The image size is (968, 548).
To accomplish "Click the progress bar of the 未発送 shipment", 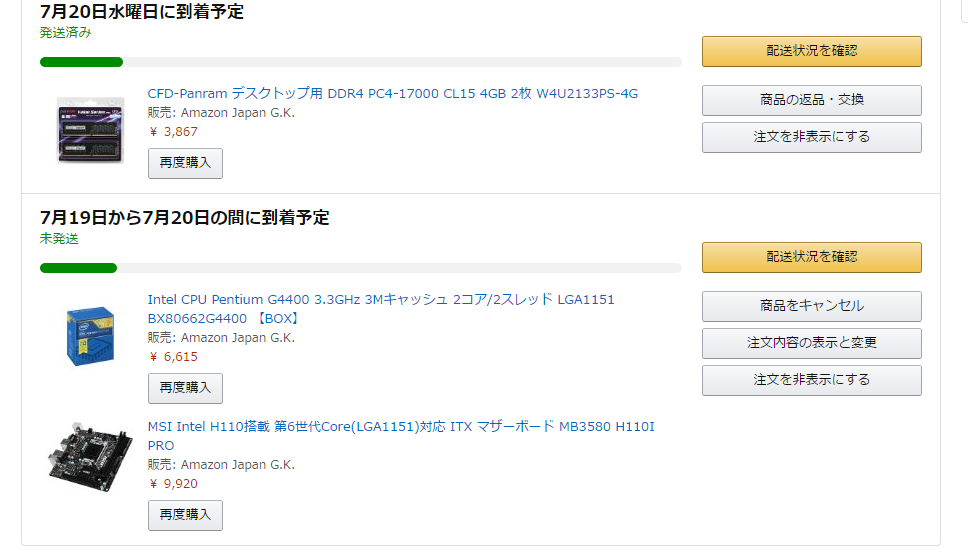I will (x=360, y=268).
